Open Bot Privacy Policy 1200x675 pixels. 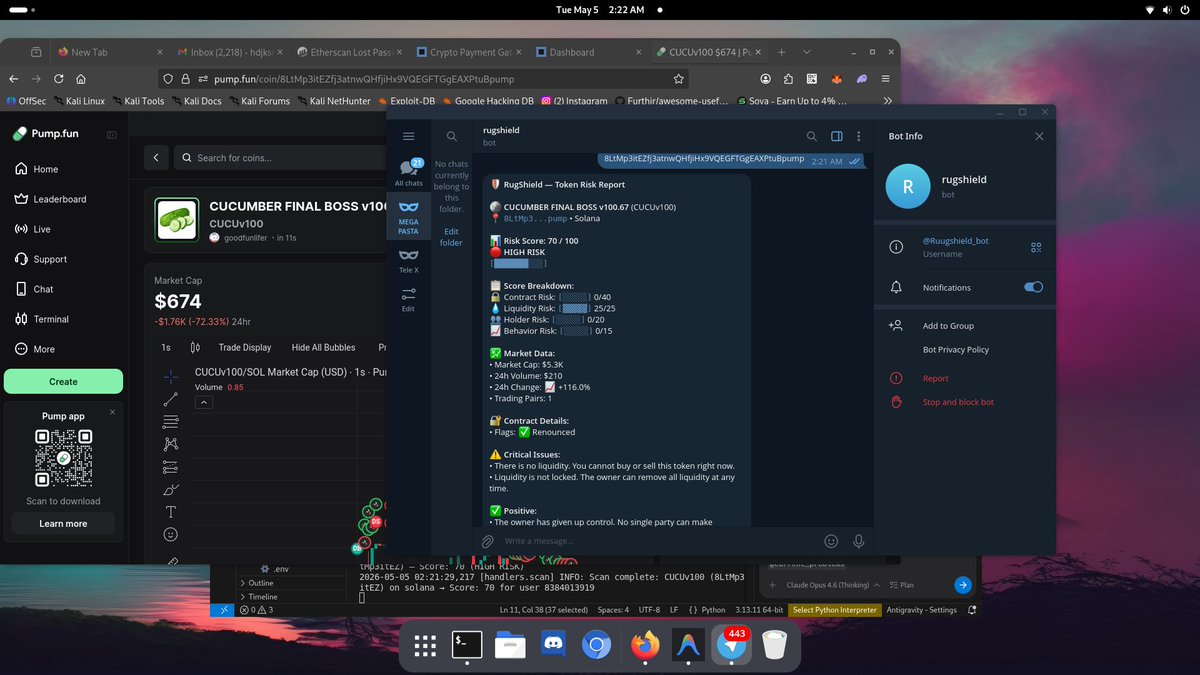pyautogui.click(x=955, y=350)
